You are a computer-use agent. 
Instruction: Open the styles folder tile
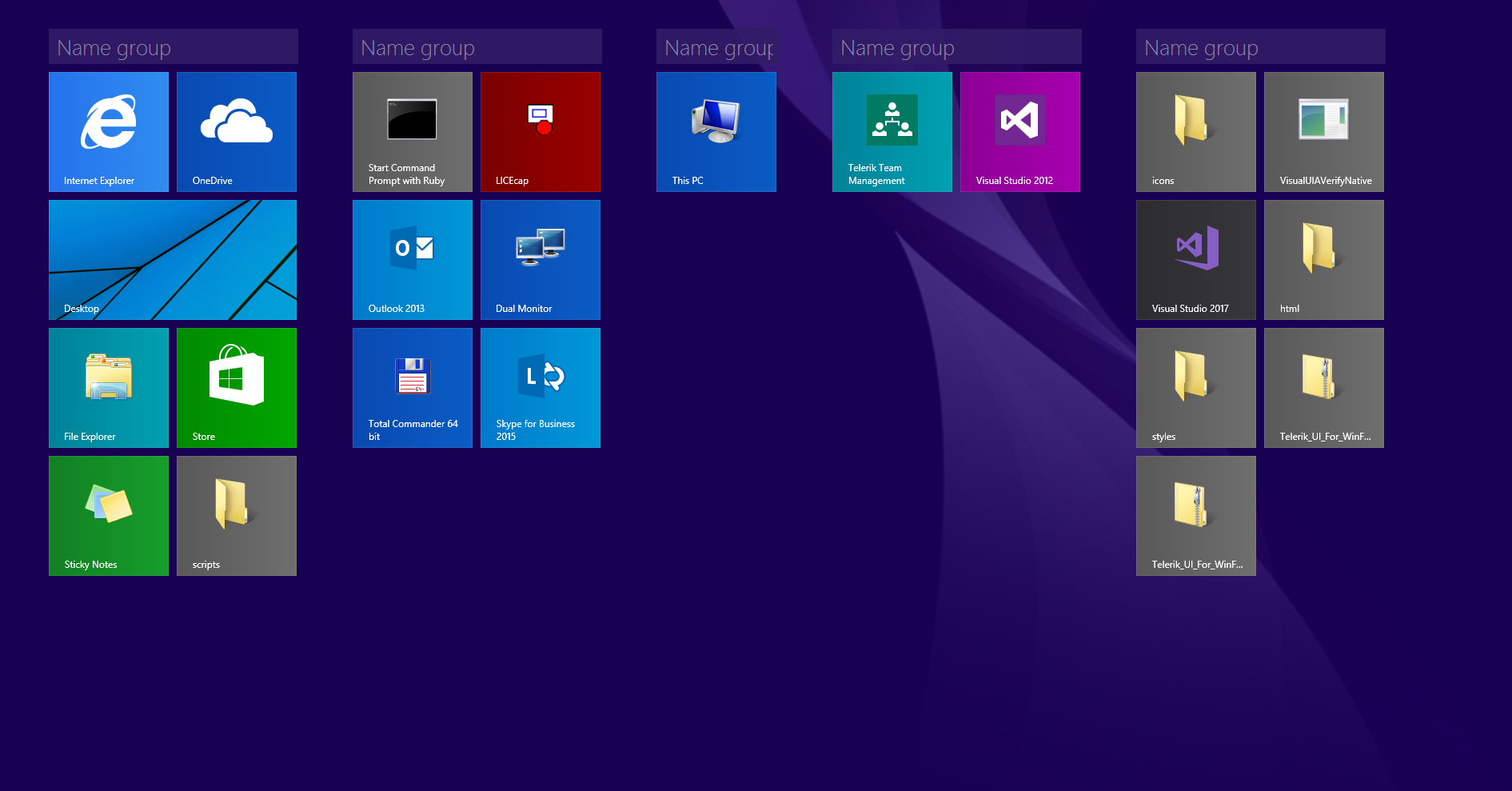1196,388
